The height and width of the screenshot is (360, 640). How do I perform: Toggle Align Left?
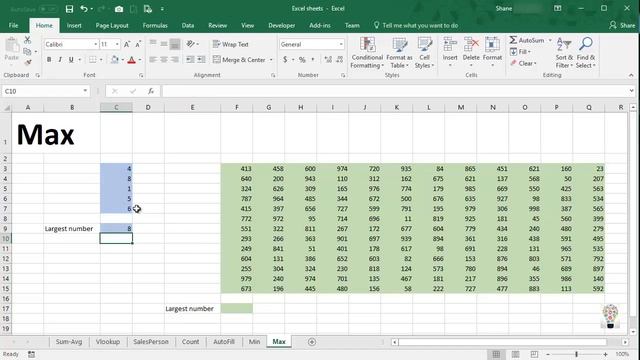[x=153, y=60]
